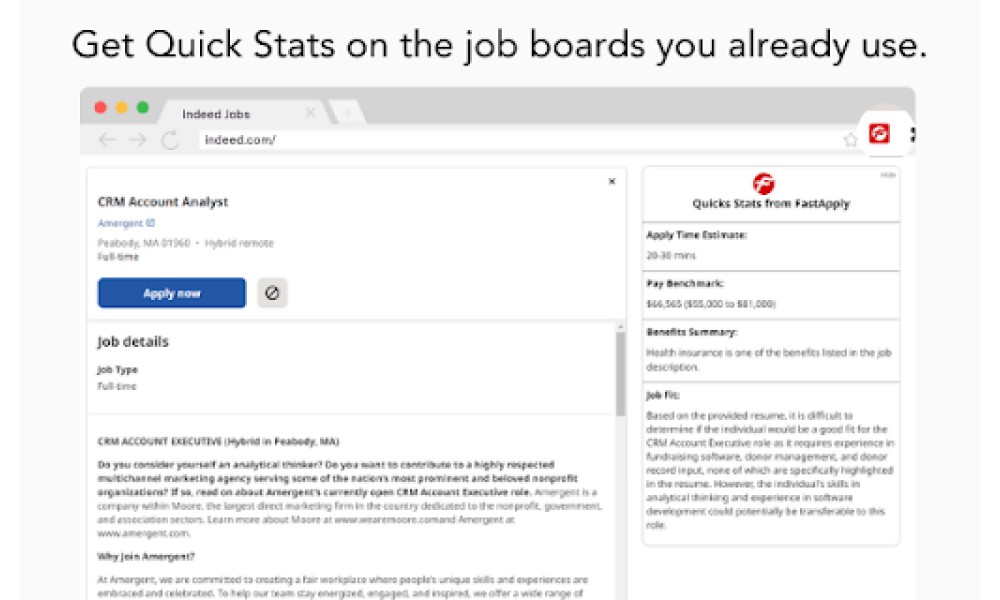Open the Amergent company link
The height and width of the screenshot is (600, 1000).
(120, 223)
